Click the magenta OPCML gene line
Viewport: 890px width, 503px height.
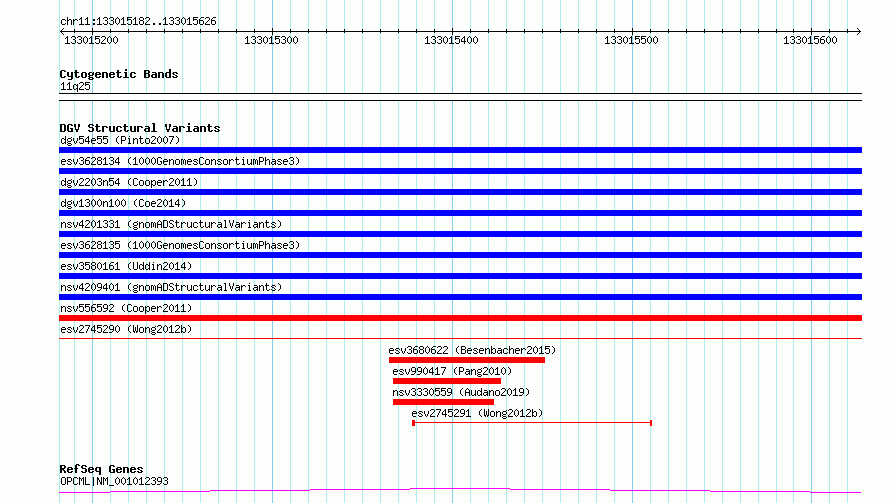(460, 490)
